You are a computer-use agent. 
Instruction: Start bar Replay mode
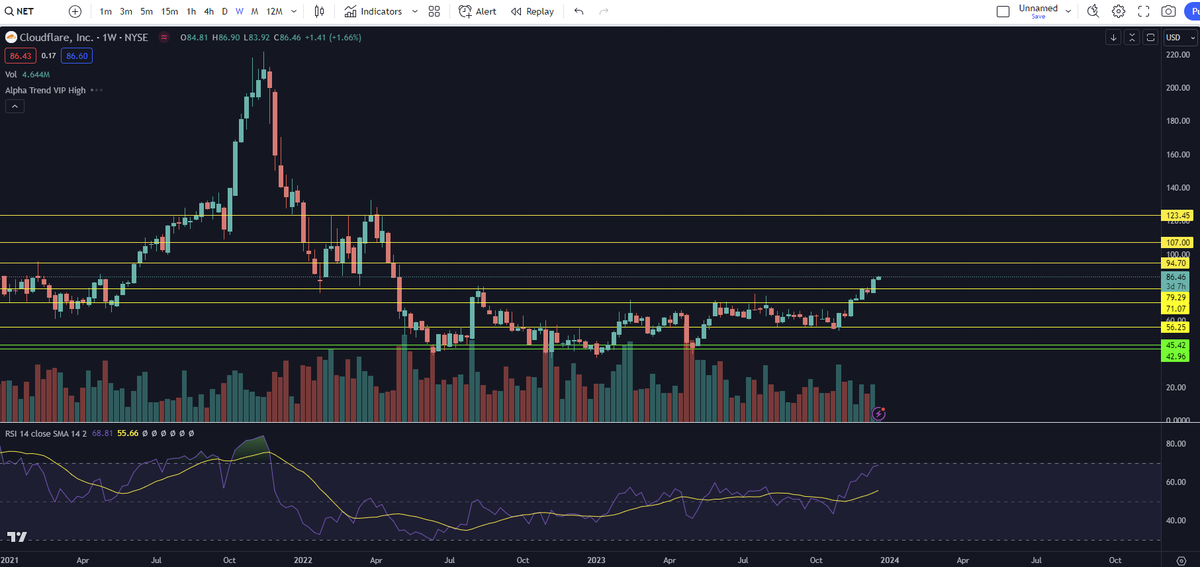click(532, 11)
